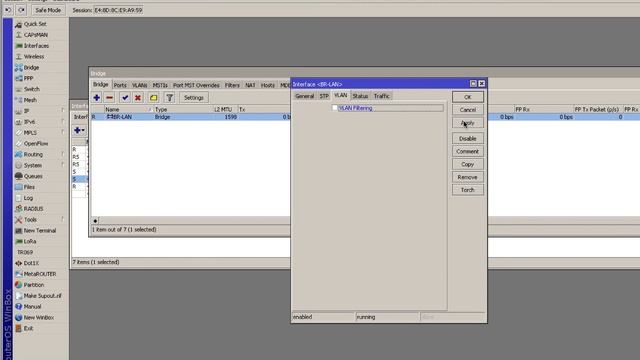Image resolution: width=640 pixels, height=360 pixels.
Task: Click Copy button in BR-LAN dialog
Action: pyautogui.click(x=468, y=164)
